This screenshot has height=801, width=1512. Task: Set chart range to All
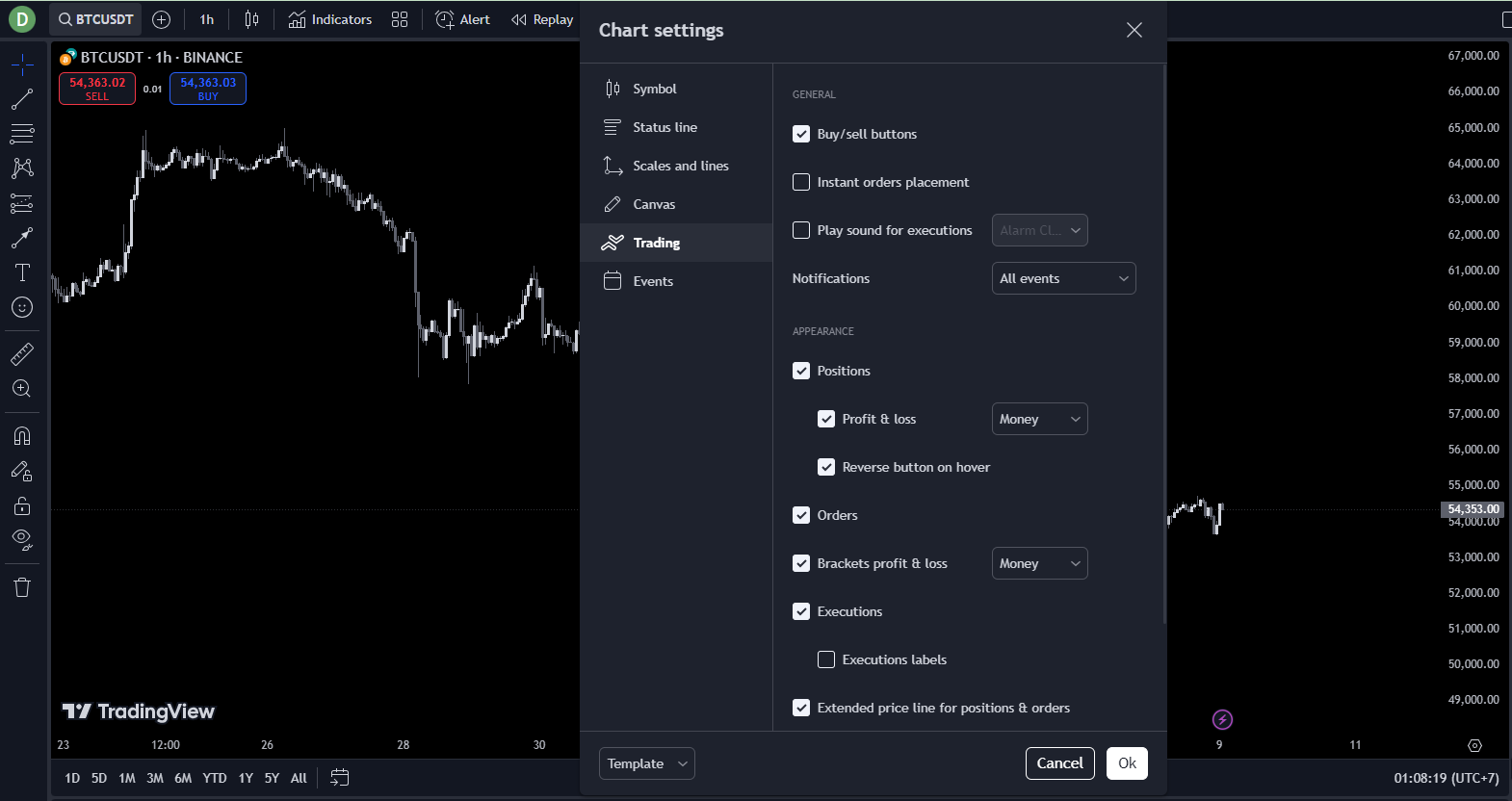tap(299, 778)
